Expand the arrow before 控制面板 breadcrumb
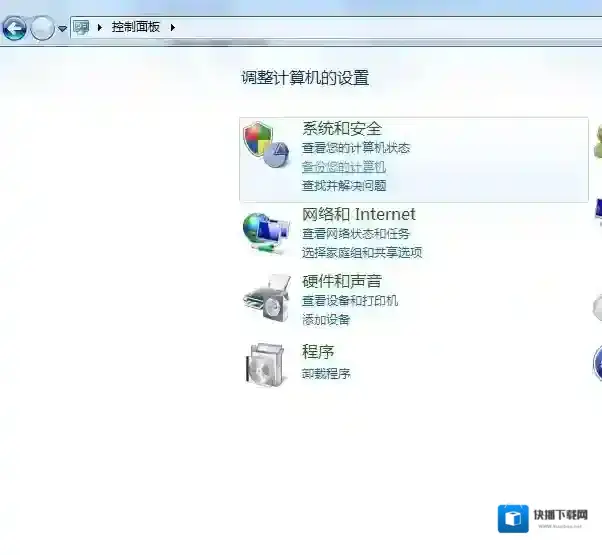 100,27
